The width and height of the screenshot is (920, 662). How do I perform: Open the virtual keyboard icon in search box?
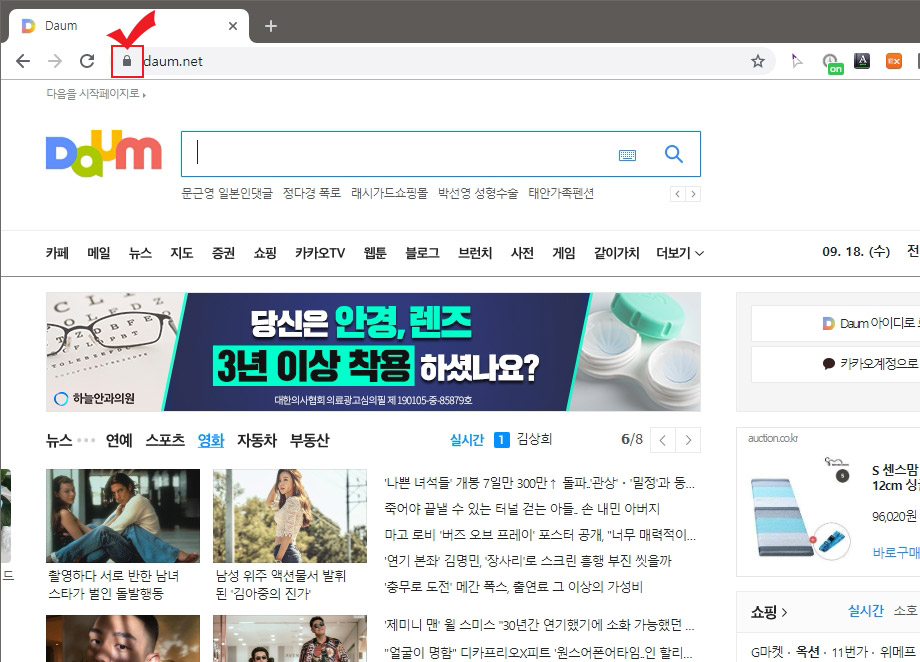627,155
